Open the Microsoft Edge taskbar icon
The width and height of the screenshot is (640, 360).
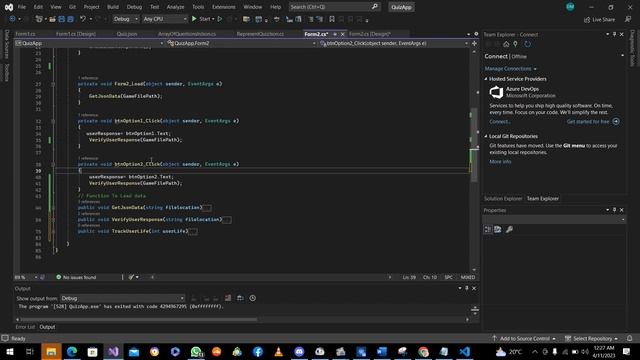tap(72, 351)
